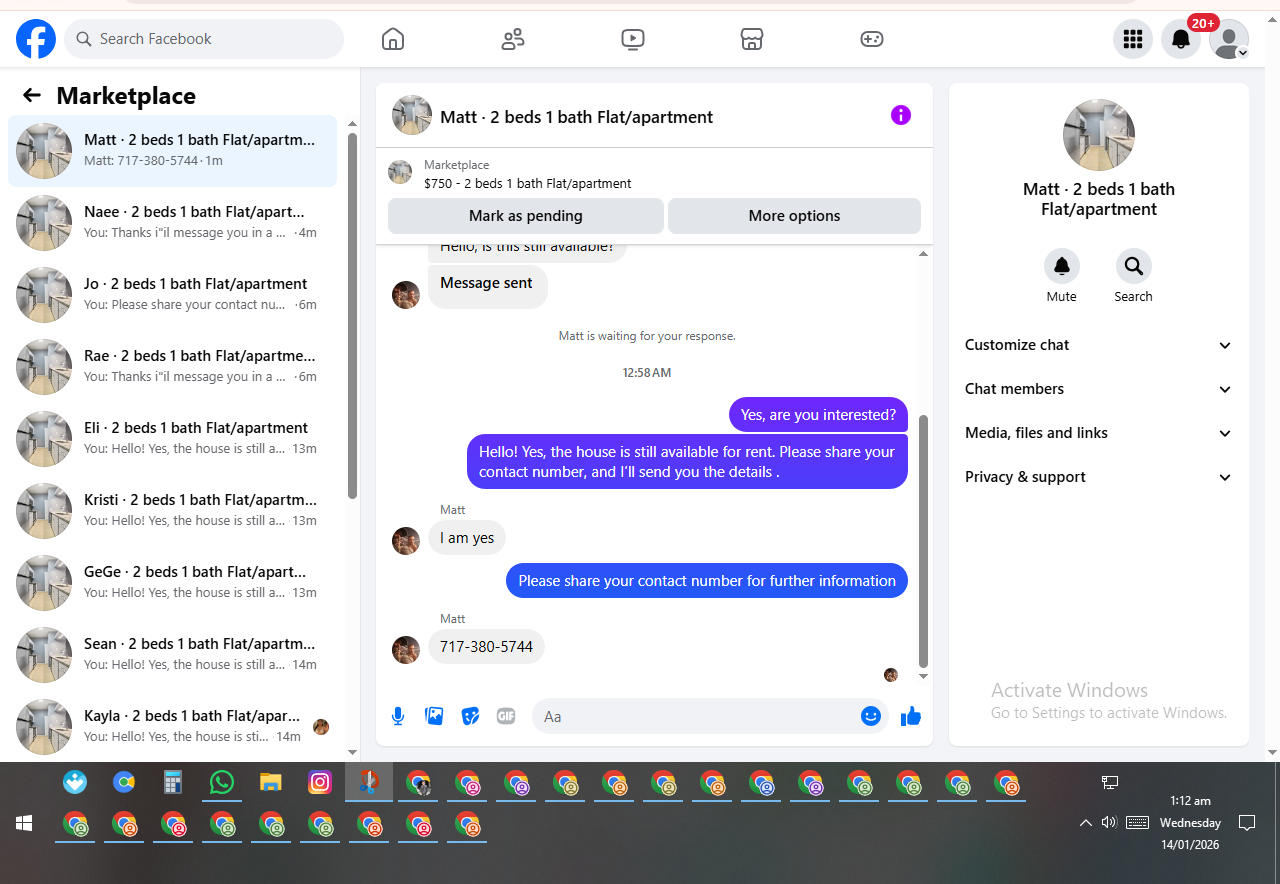This screenshot has height=884, width=1280.
Task: Open Rae's conversation in the list
Action: [172, 367]
